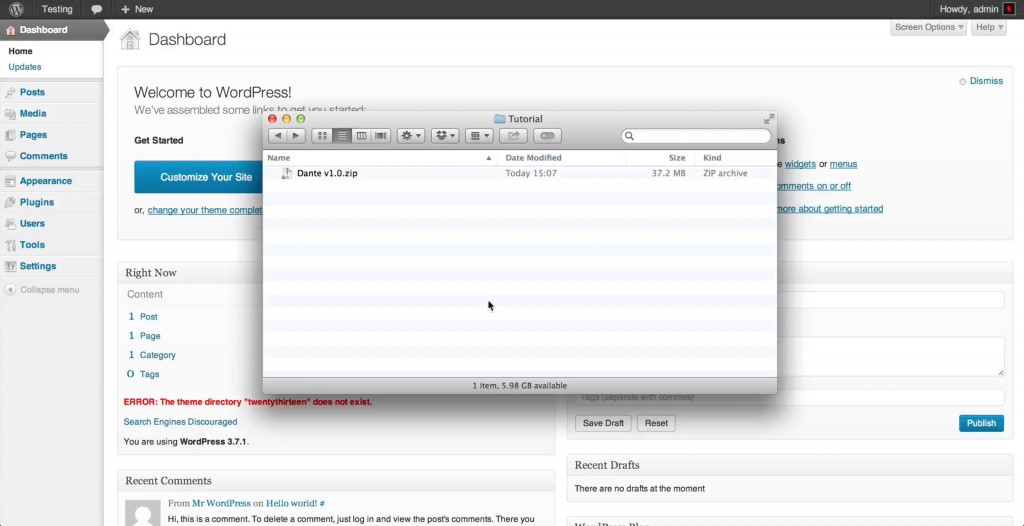This screenshot has height=526, width=1024.
Task: Open the Finder Action gear menu
Action: (411, 136)
